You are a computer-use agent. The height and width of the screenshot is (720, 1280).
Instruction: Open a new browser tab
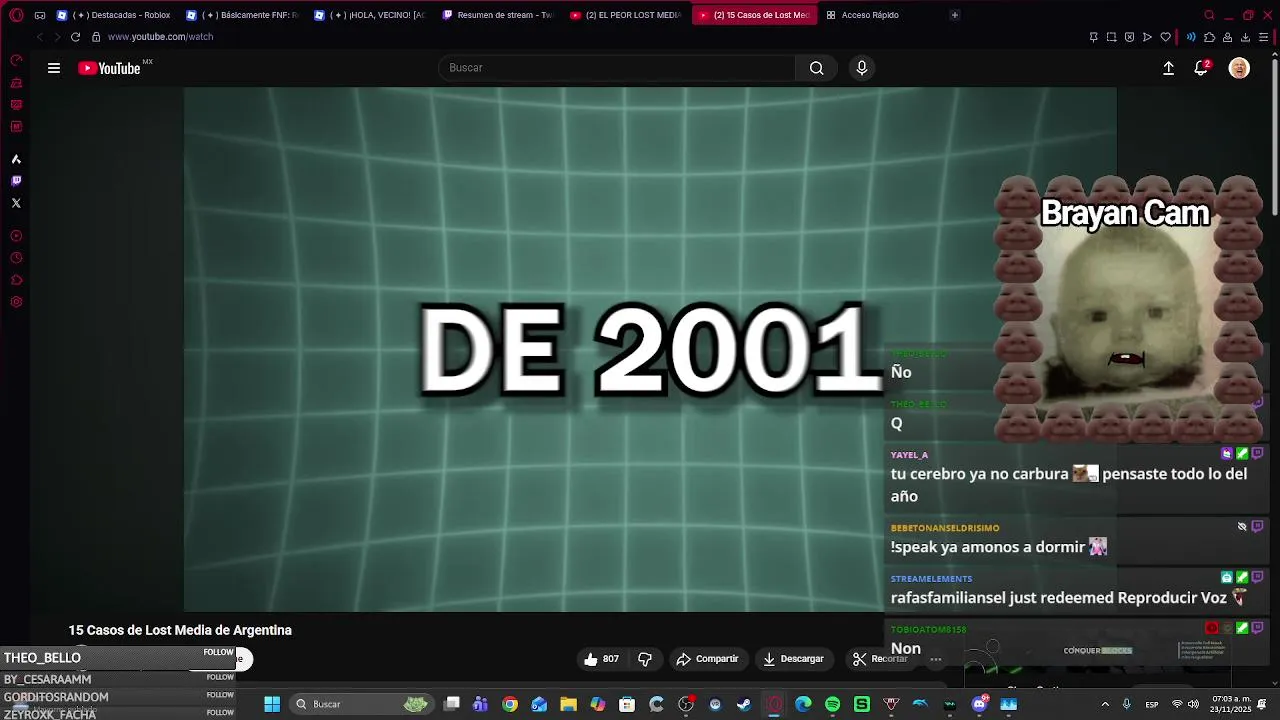954,15
